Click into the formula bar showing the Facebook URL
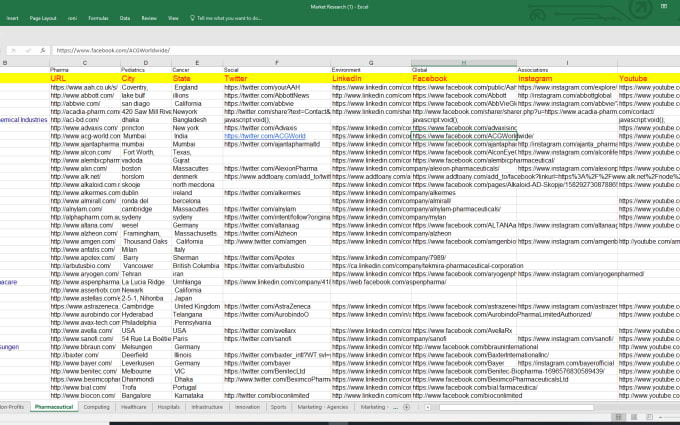Image resolution: width=680 pixels, height=425 pixels. [x=364, y=50]
